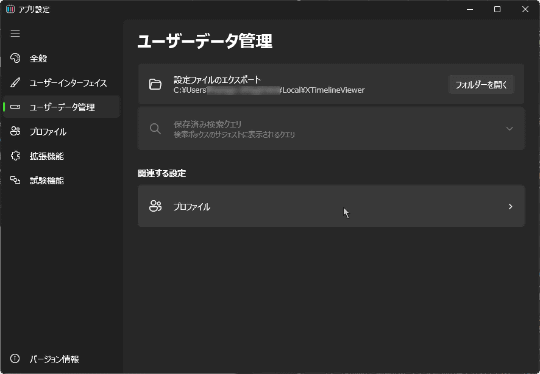Click the settings export folder path text
The width and height of the screenshot is (540, 374).
[x=269, y=90]
